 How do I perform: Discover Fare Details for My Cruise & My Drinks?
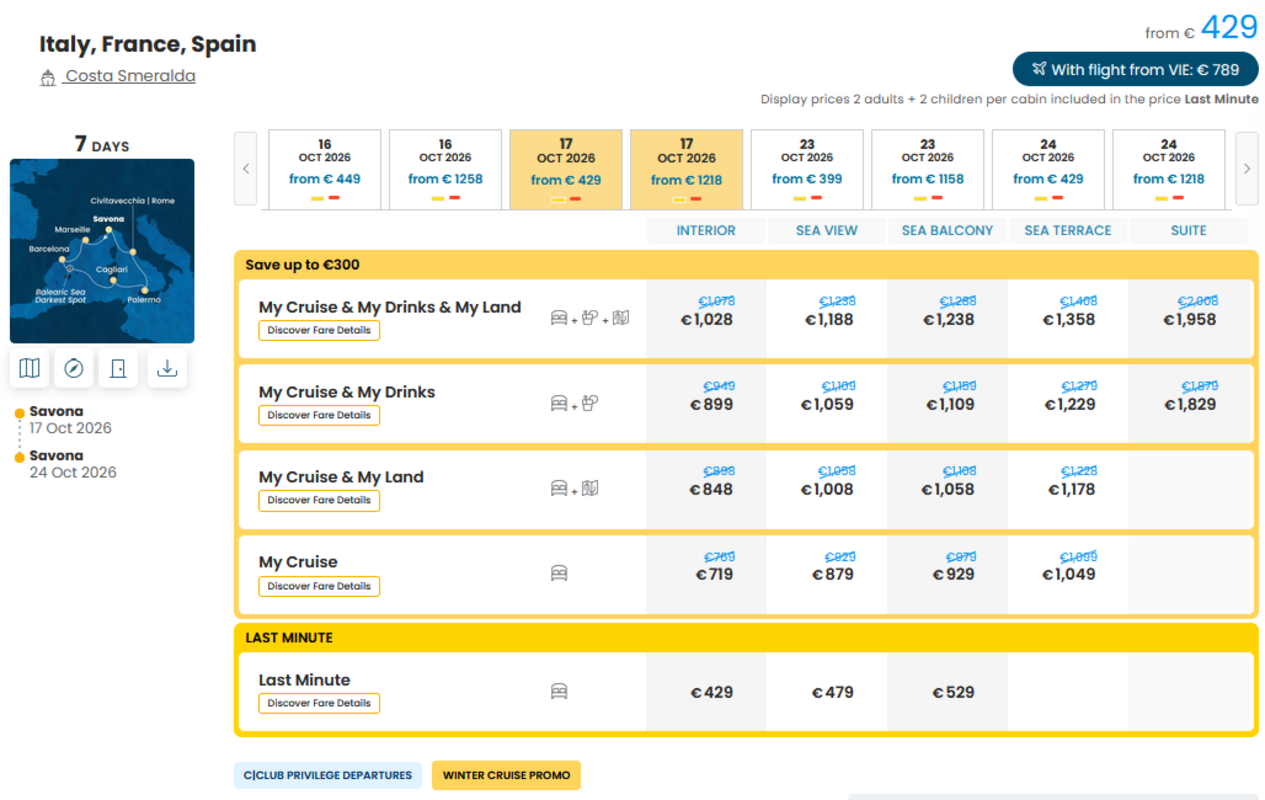[319, 415]
